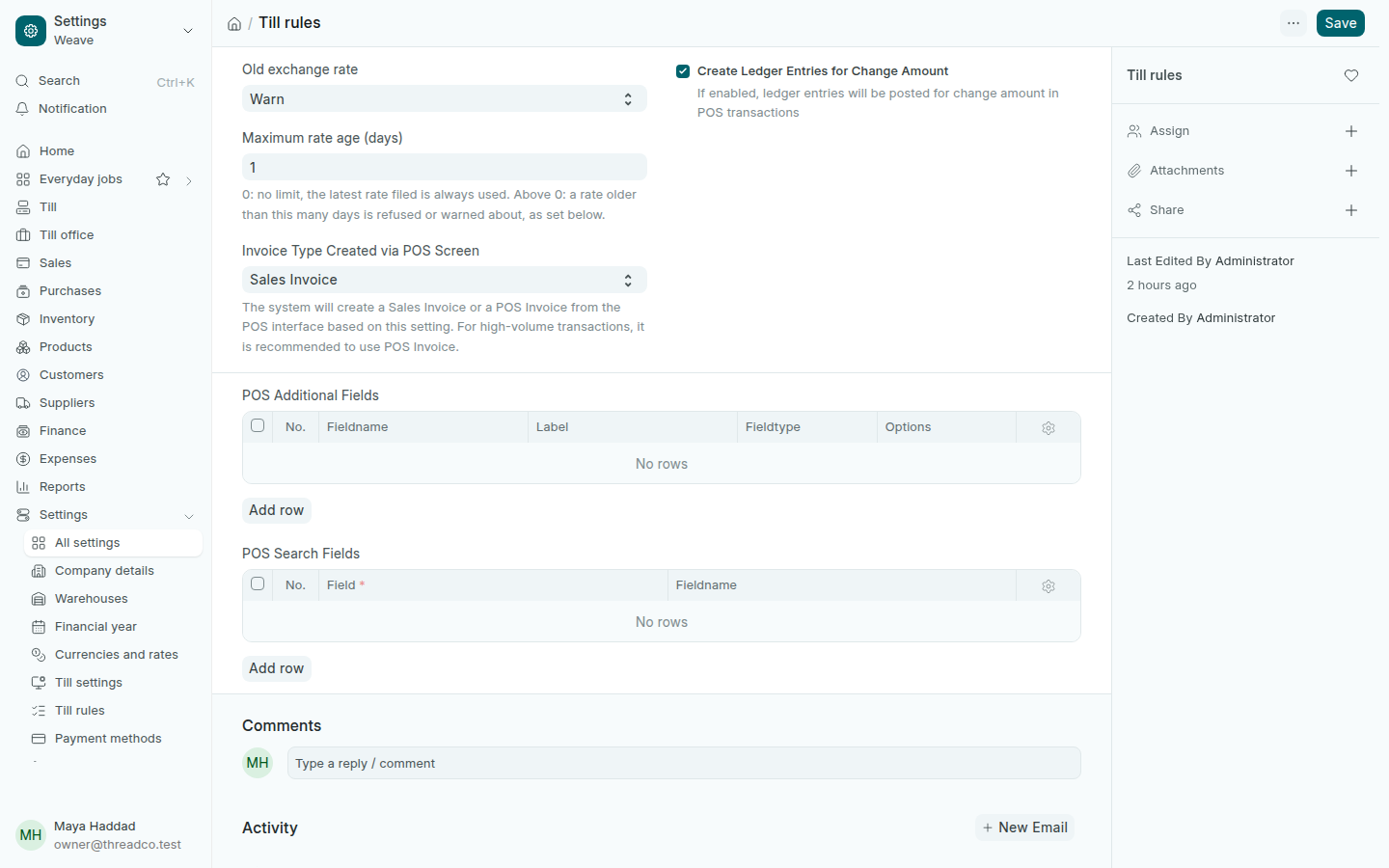Image resolution: width=1389 pixels, height=868 pixels.
Task: Click the Reports chart icon
Action: click(23, 487)
